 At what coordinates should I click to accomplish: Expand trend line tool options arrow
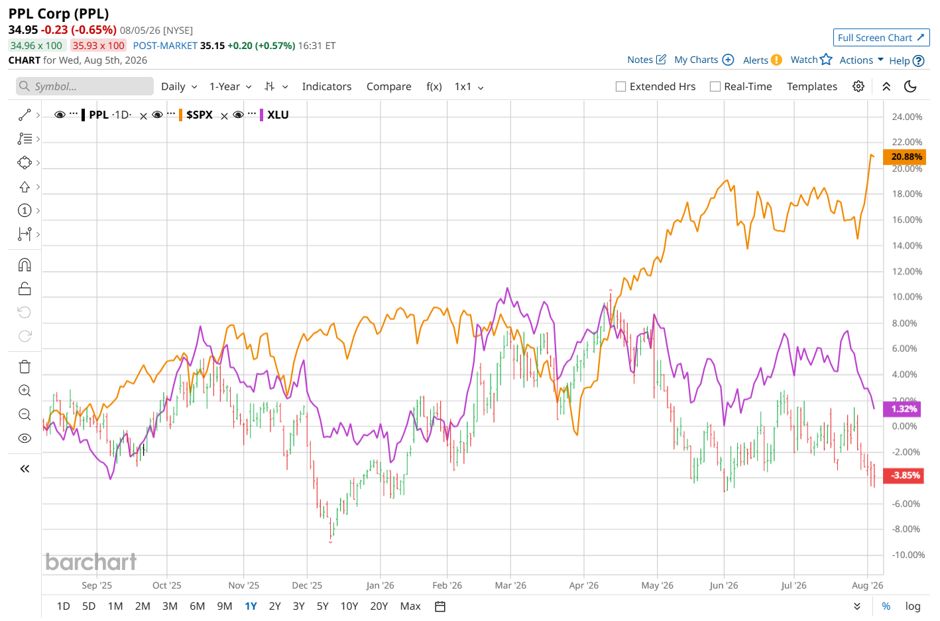point(38,115)
